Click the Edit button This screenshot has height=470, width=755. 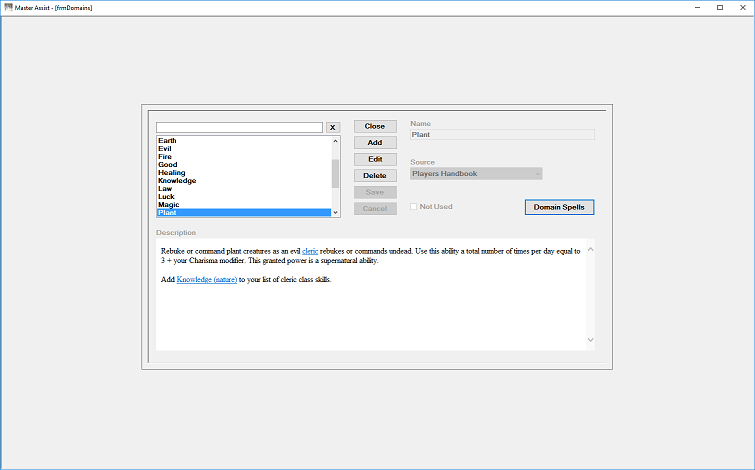click(x=375, y=159)
